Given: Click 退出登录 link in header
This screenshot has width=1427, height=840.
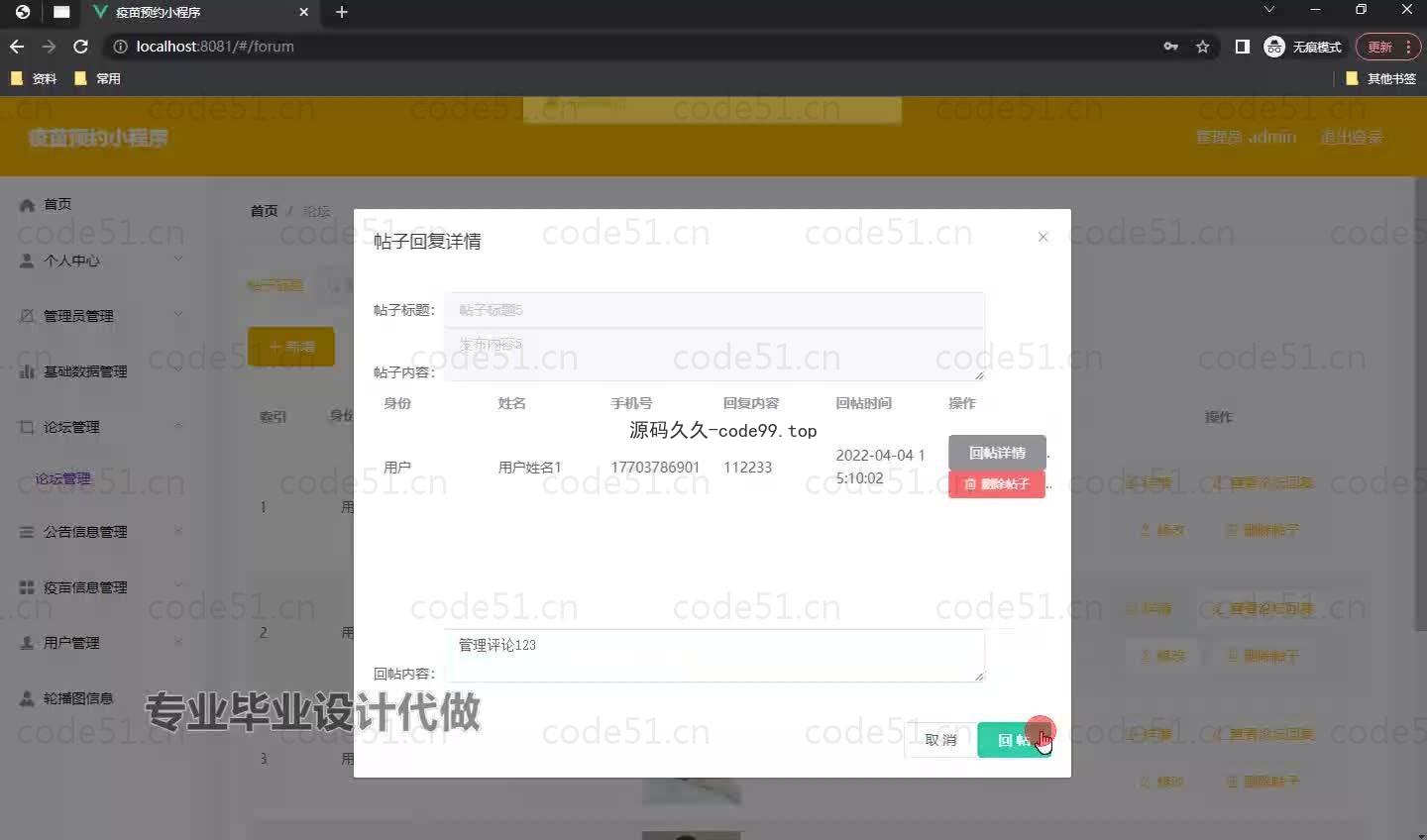Looking at the screenshot, I should coord(1351,137).
